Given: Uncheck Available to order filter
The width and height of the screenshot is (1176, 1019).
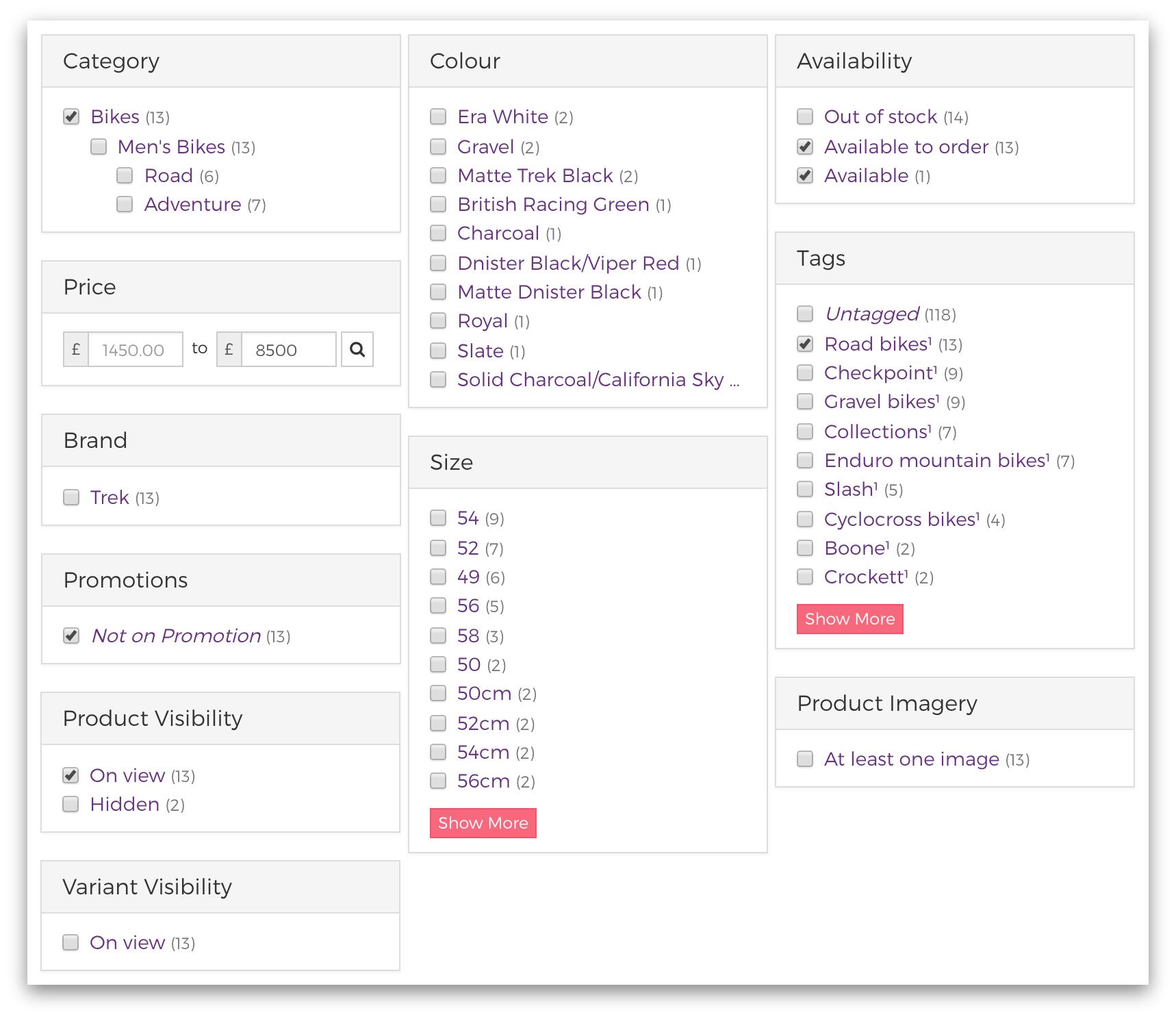Looking at the screenshot, I should click(804, 146).
